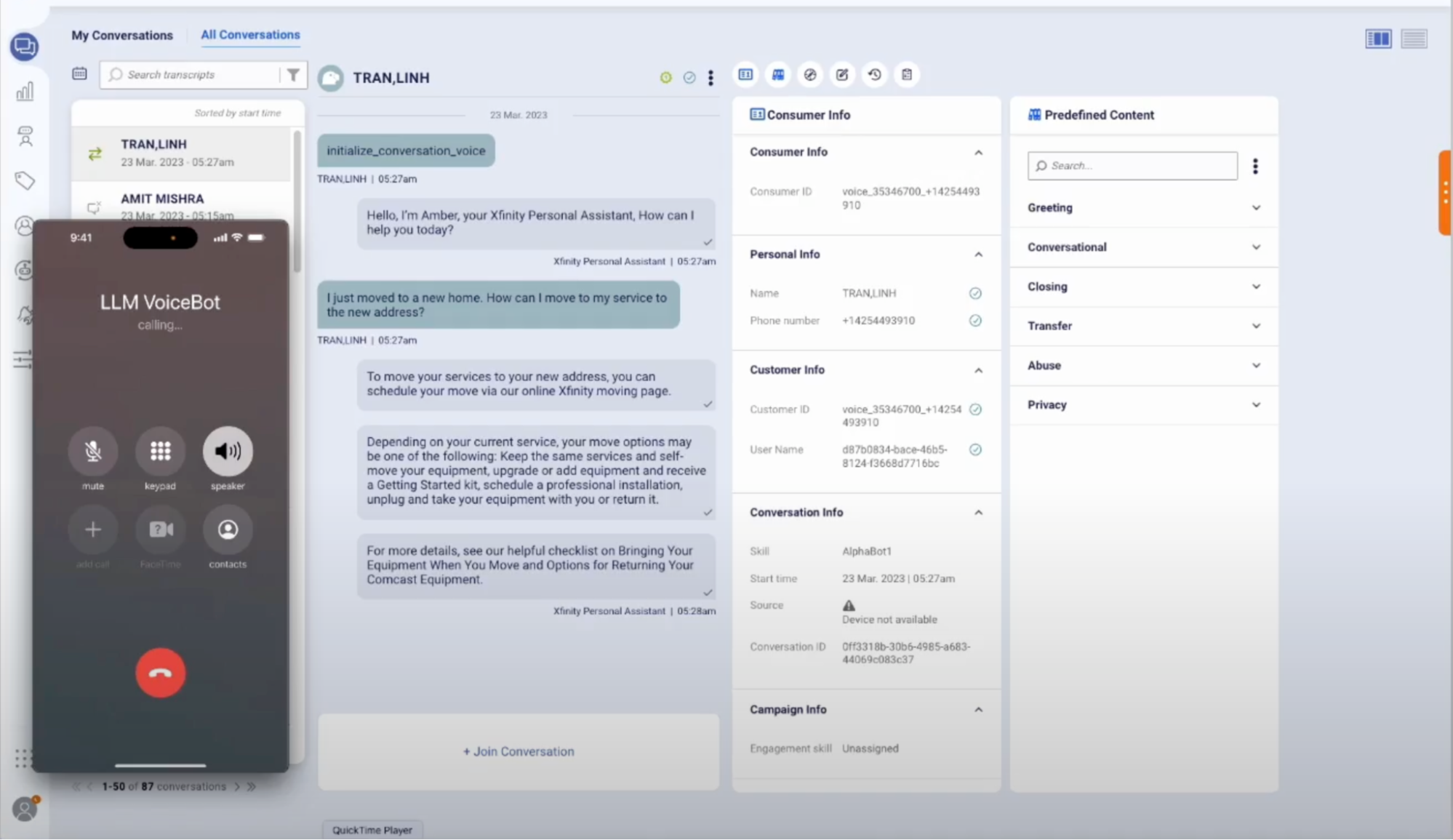This screenshot has width=1453, height=840.
Task: Click the orange side tab at right edge
Action: [1445, 193]
